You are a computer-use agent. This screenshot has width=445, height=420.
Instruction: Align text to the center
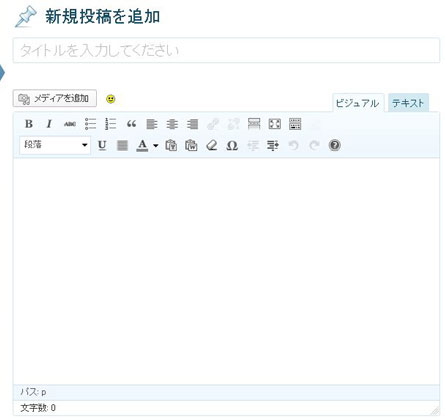(x=172, y=124)
